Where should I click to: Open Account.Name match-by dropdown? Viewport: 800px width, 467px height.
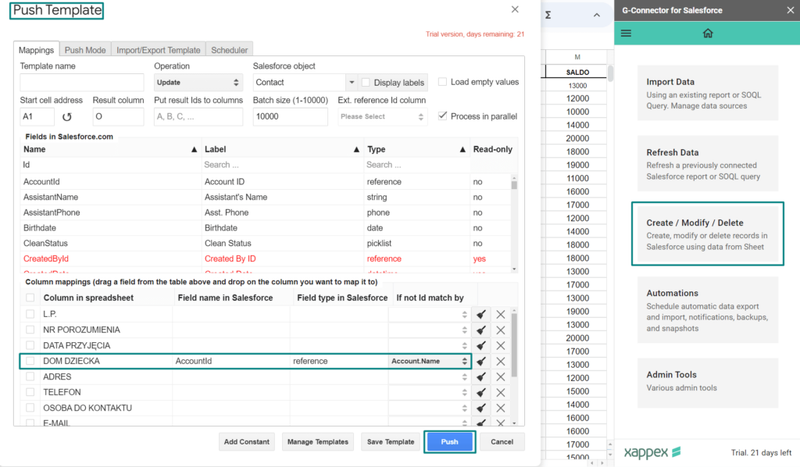tap(429, 361)
